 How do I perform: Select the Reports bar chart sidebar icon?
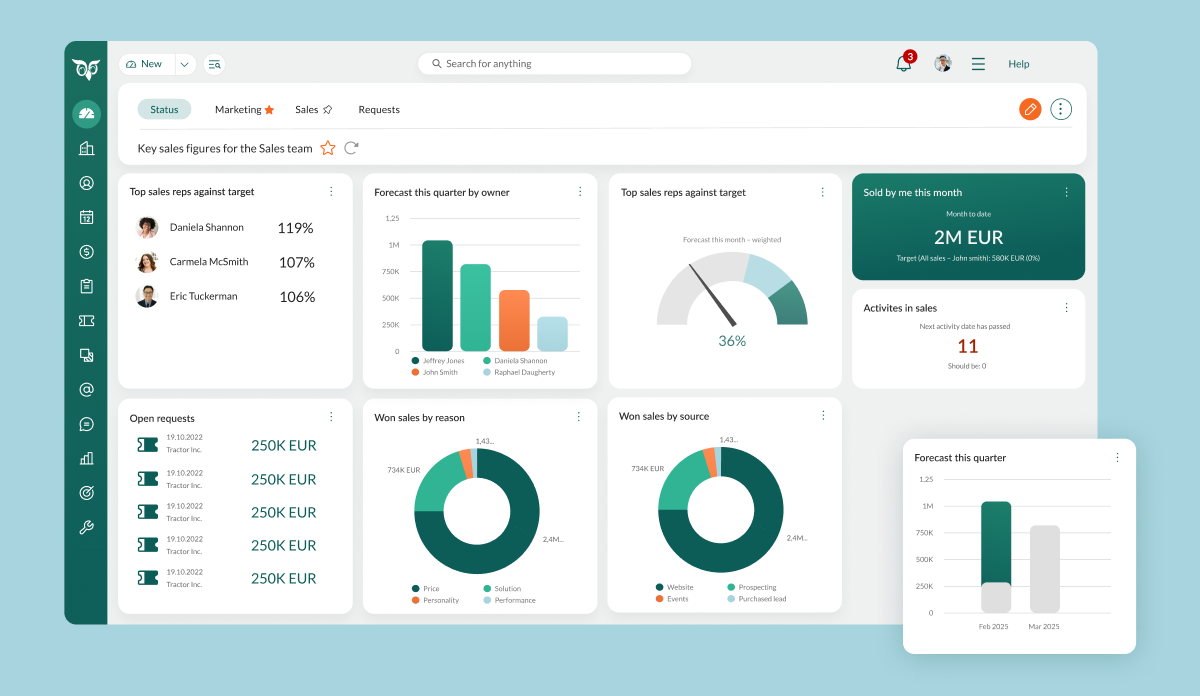coord(87,458)
